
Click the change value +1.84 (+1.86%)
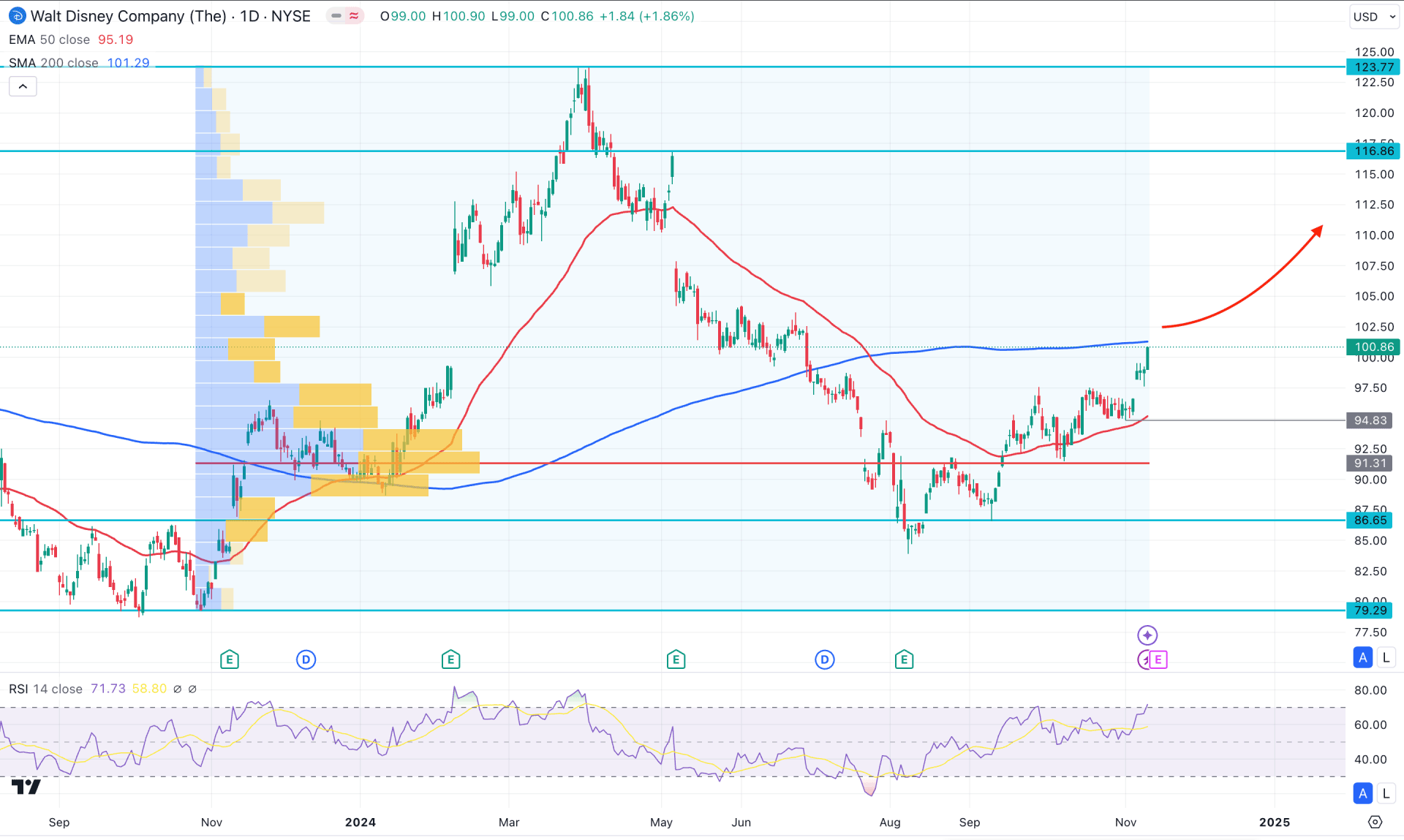[646, 16]
